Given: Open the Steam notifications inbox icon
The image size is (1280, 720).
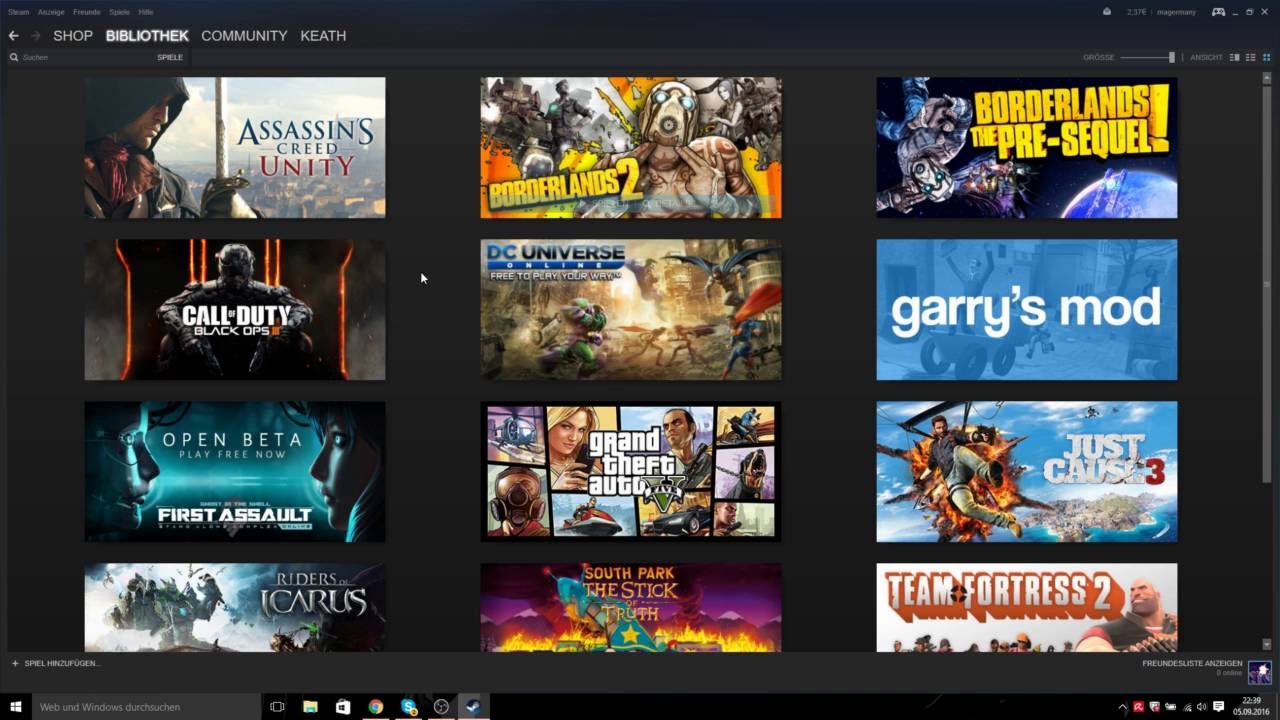Looking at the screenshot, I should click(1107, 12).
